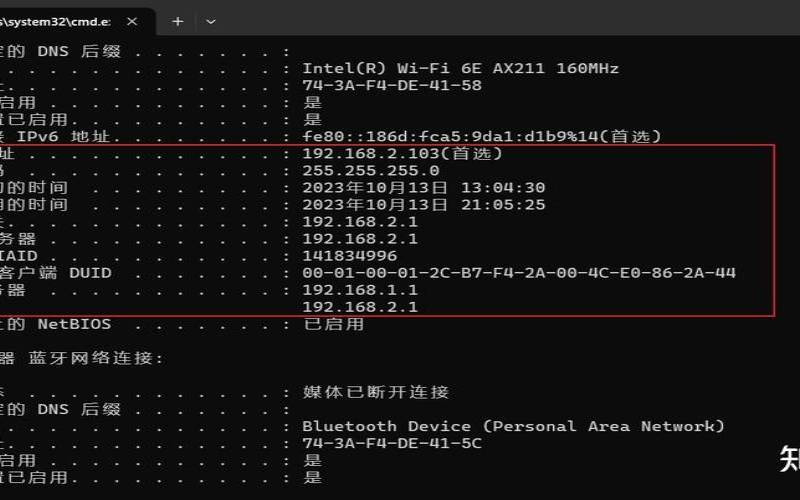Click the DNS server address 192.168.1.1
Viewport: 800px width, 500px height.
pos(360,289)
